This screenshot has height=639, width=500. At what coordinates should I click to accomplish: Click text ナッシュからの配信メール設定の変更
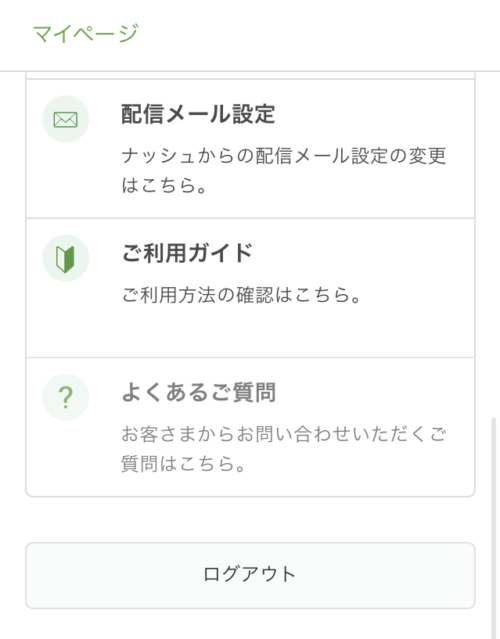(x=284, y=156)
